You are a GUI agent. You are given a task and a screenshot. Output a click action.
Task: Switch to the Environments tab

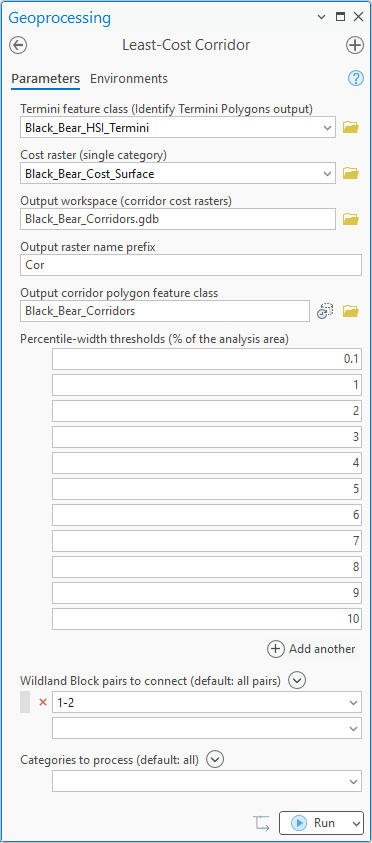pyautogui.click(x=129, y=78)
